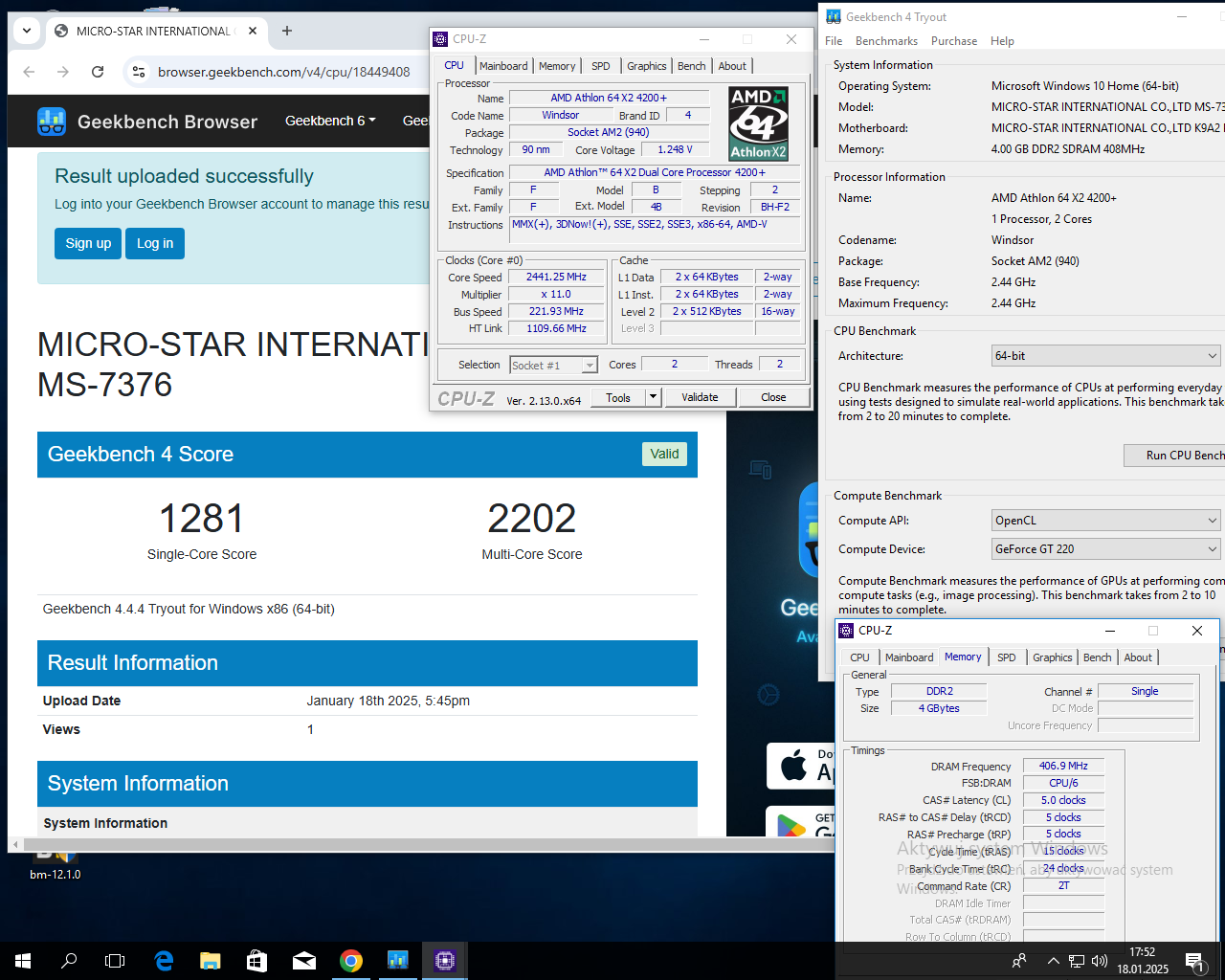Open the Geekbench 4 File menu
The width and height of the screenshot is (1225, 980).
(834, 41)
